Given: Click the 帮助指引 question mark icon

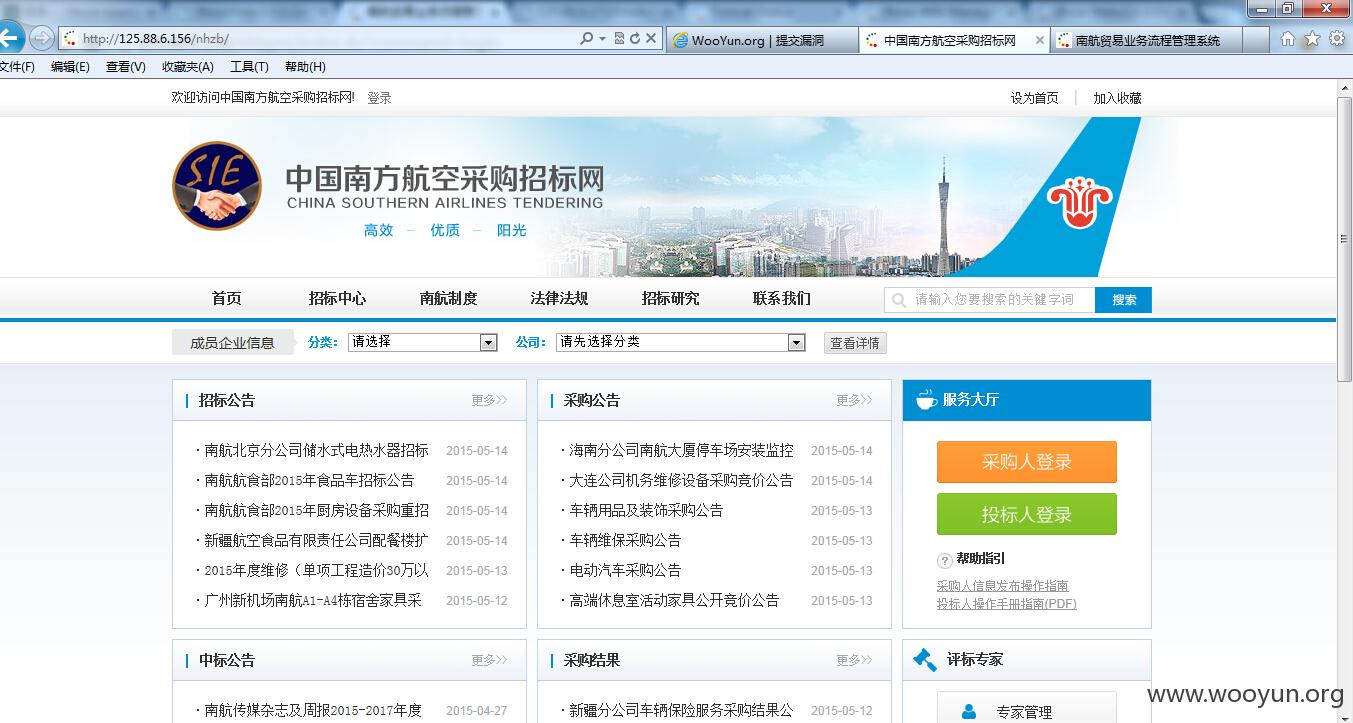Looking at the screenshot, I should pos(944,560).
